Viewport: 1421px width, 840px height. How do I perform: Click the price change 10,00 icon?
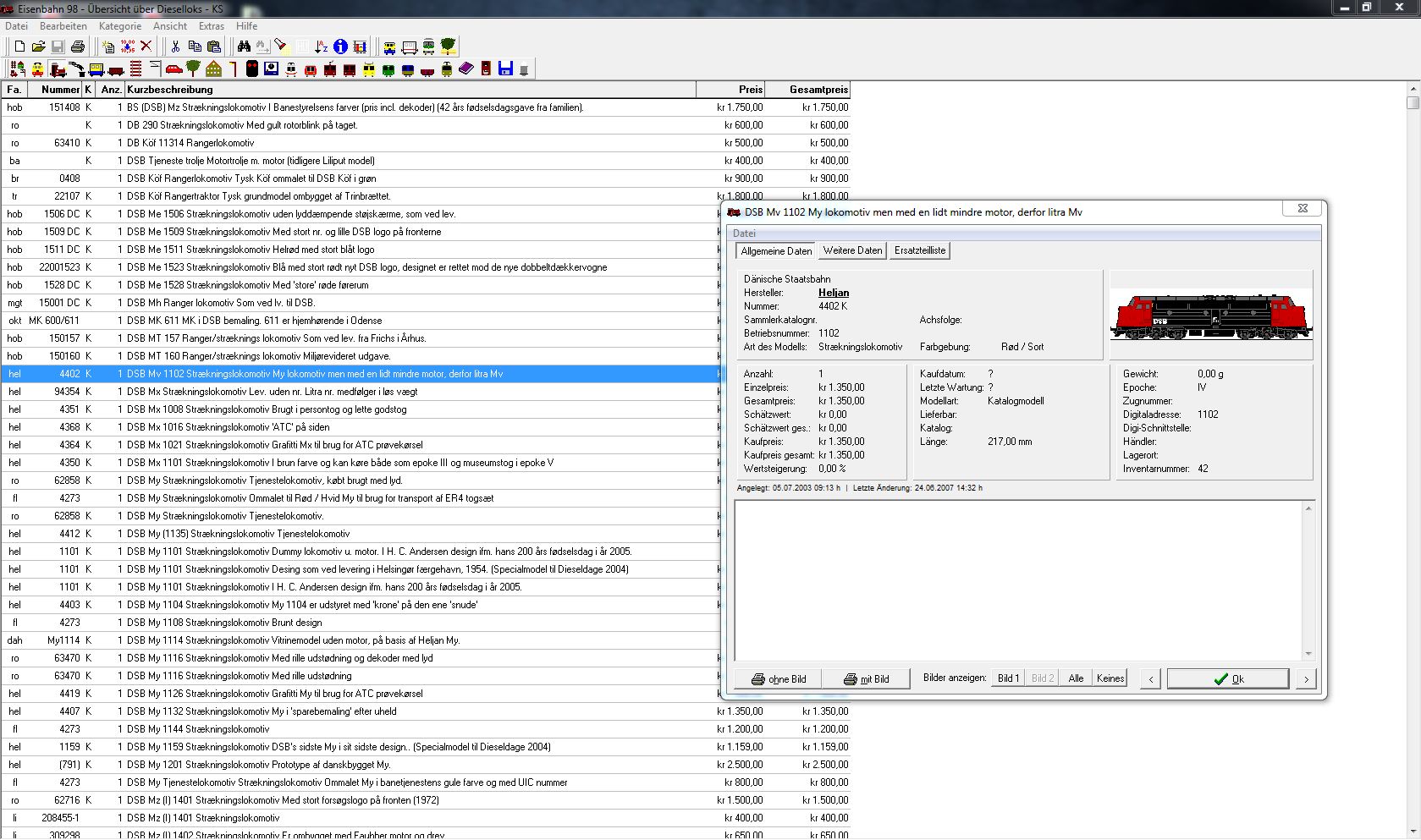(128, 47)
